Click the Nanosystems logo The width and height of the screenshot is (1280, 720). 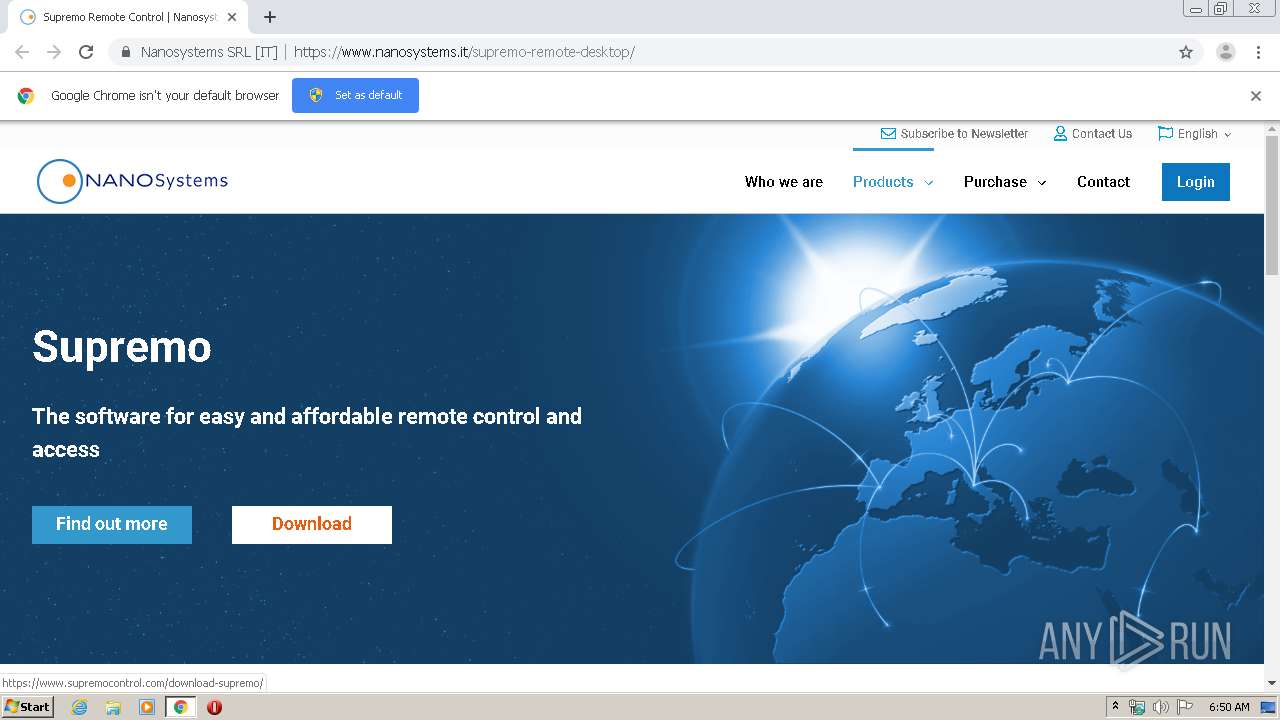tap(132, 181)
